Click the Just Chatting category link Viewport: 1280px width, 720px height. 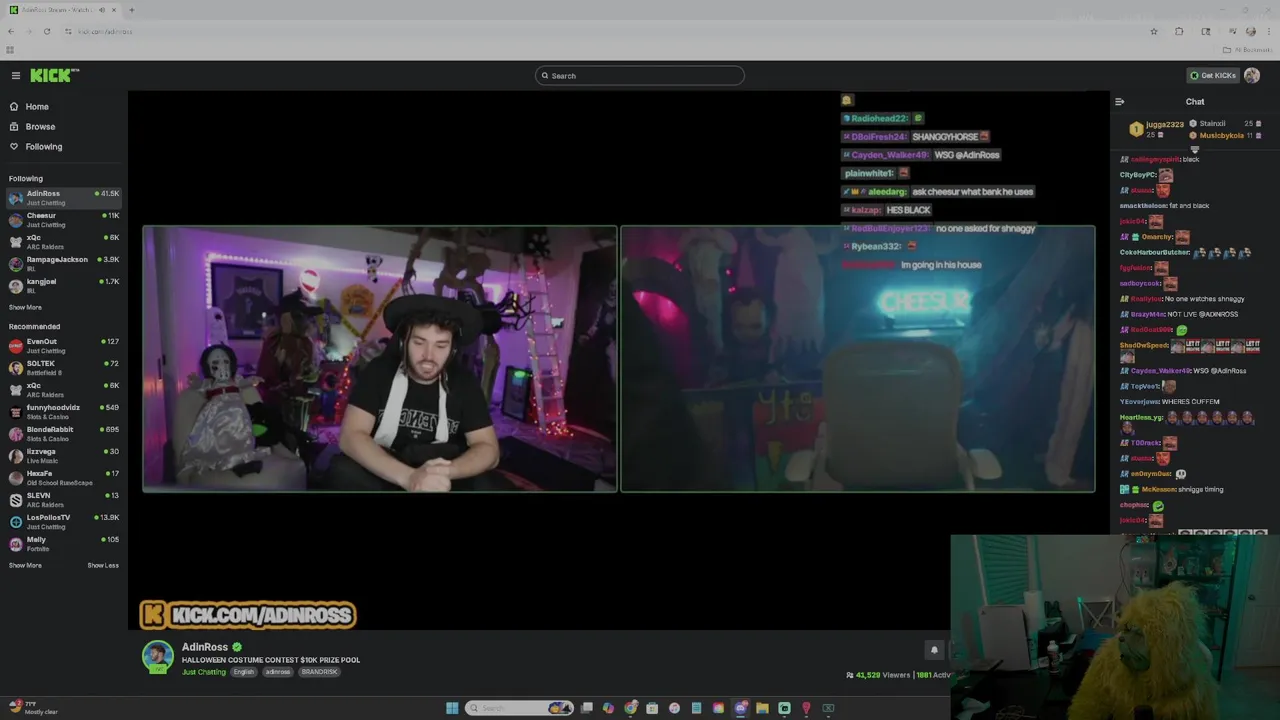pos(204,672)
